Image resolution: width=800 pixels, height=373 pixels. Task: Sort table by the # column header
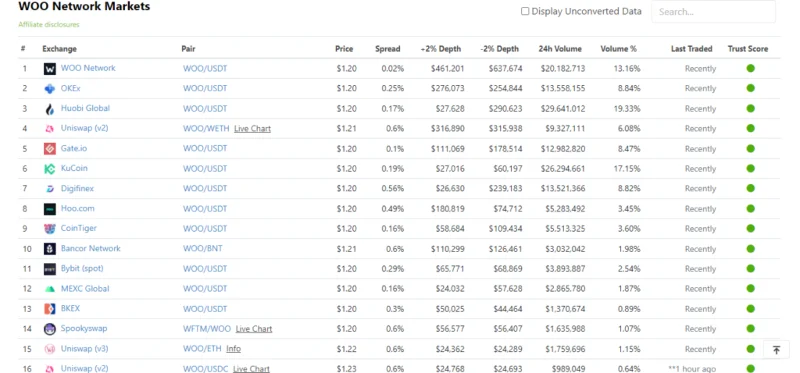[x=23, y=49]
